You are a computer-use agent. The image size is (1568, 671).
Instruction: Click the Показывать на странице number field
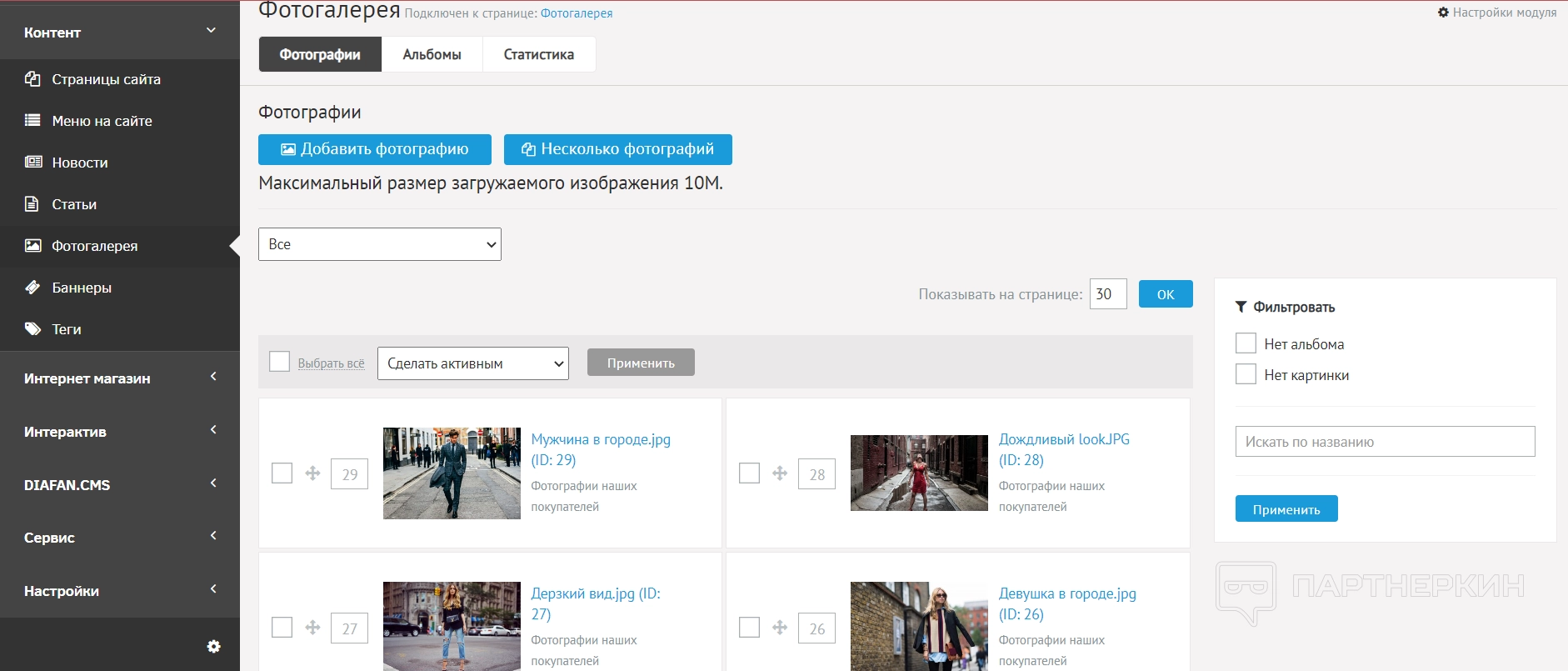click(x=1108, y=294)
